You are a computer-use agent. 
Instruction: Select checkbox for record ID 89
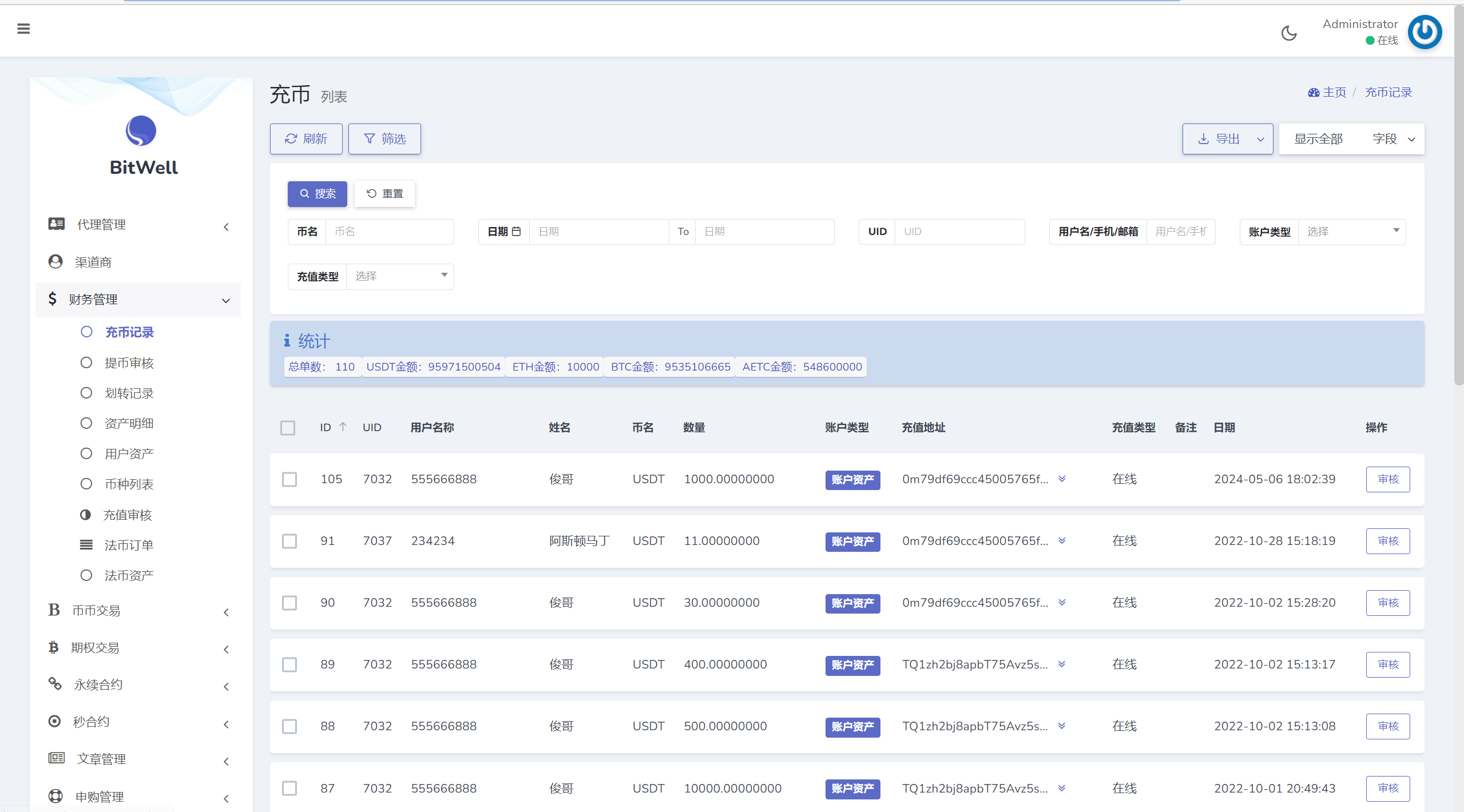tap(289, 664)
